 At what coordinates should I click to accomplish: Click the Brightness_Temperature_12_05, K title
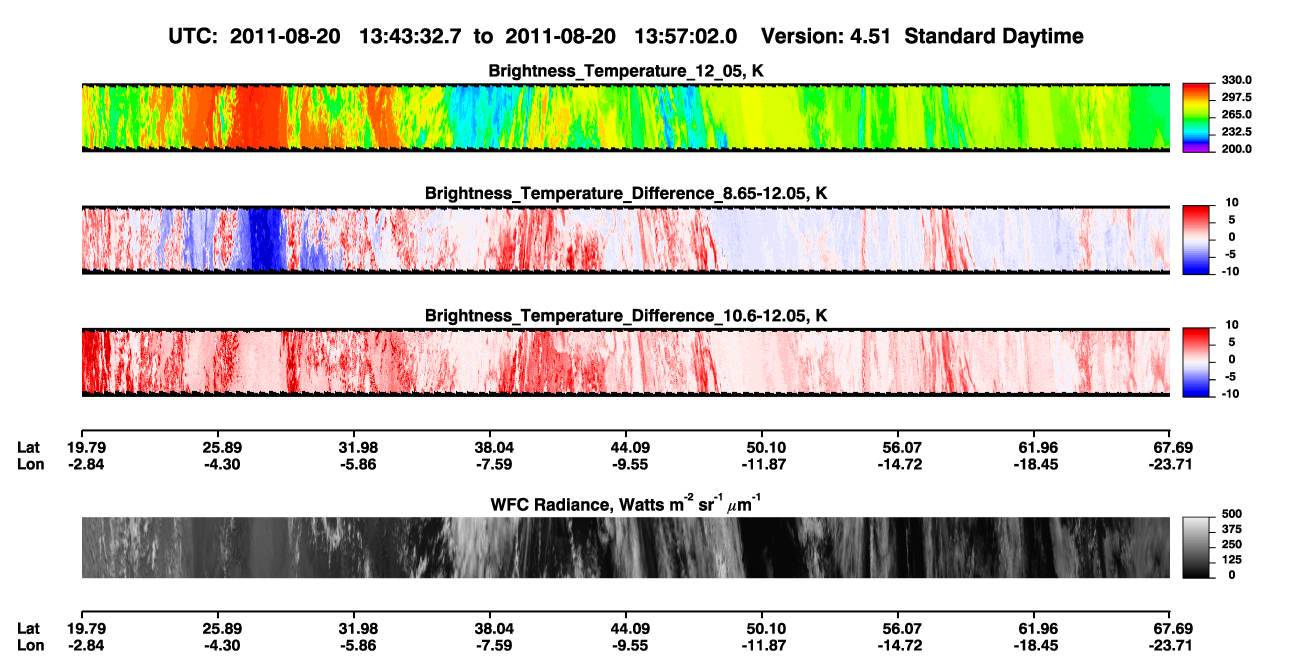pos(626,71)
